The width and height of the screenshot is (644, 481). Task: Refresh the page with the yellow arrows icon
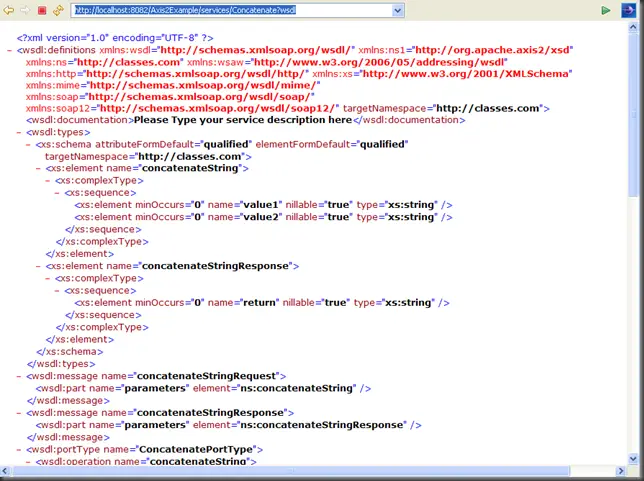58,10
